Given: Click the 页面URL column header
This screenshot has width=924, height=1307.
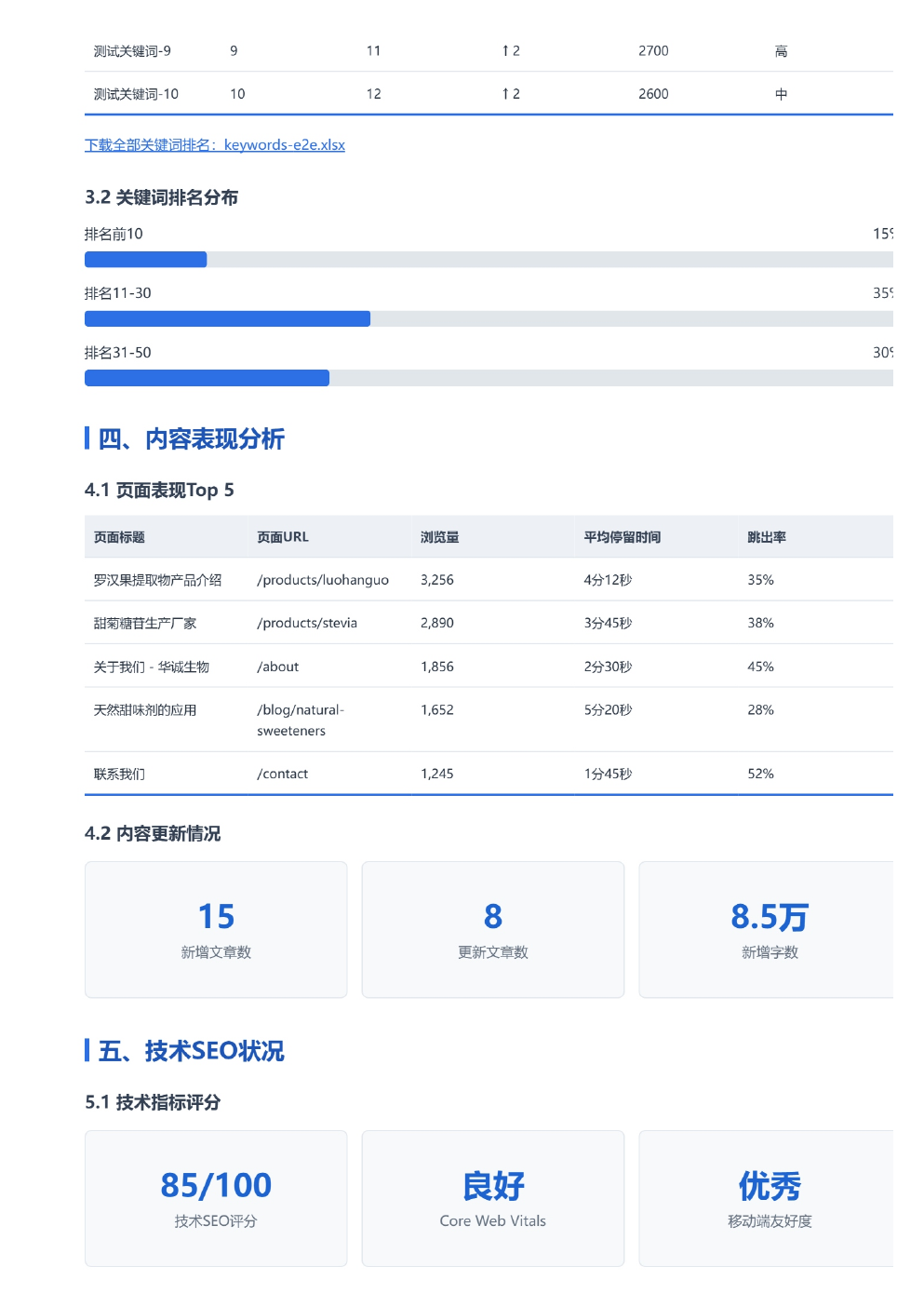Looking at the screenshot, I should (283, 537).
